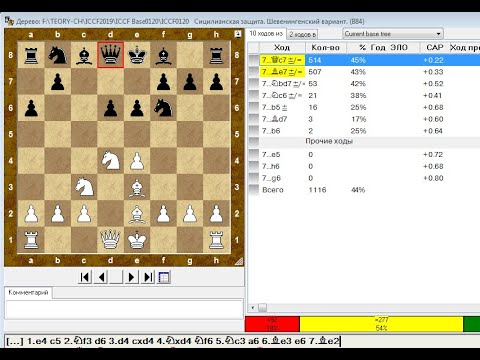
Task: Select the 7...Nc6 move row
Action: click(369, 95)
